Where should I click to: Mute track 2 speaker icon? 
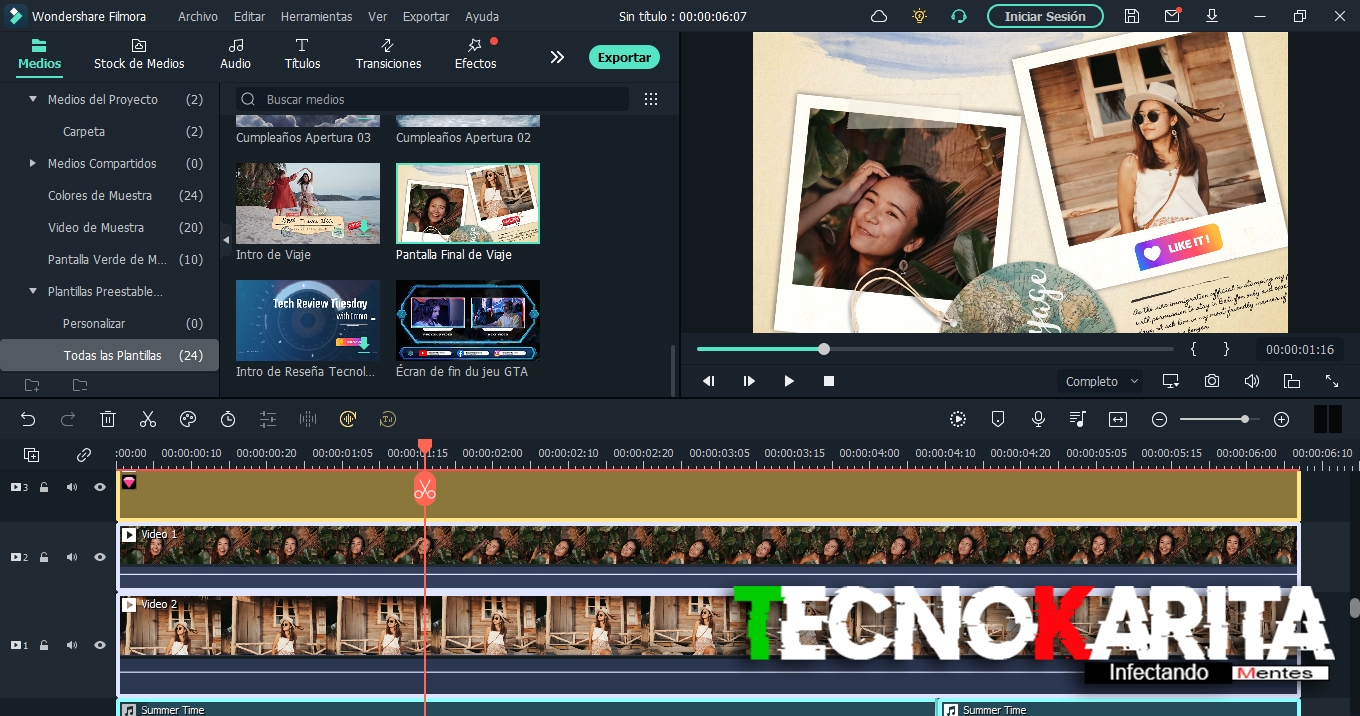[72, 557]
